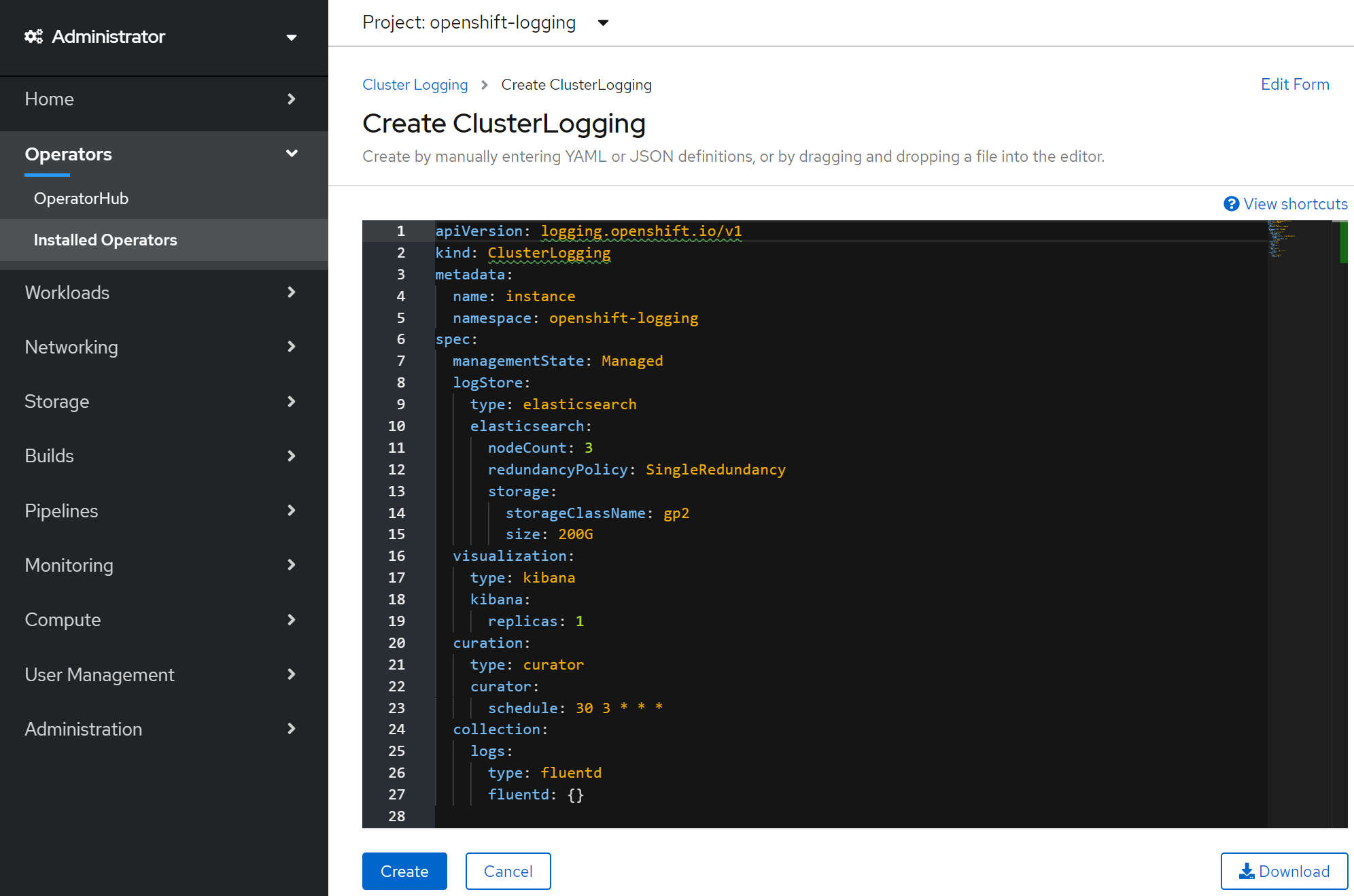The image size is (1354, 896).
Task: Click the breadcrumb separator chevron icon
Action: pos(485,85)
